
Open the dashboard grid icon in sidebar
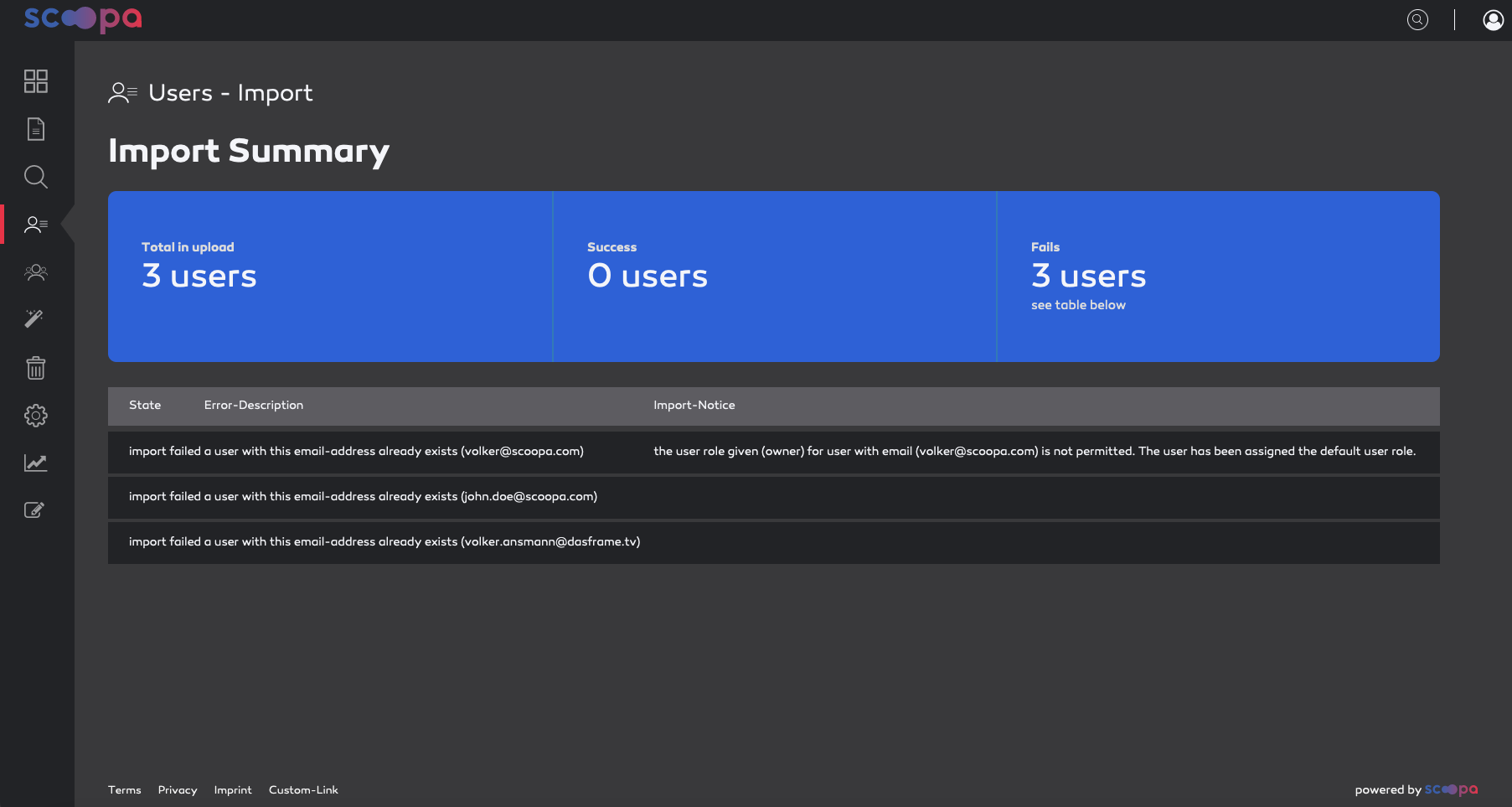36,81
